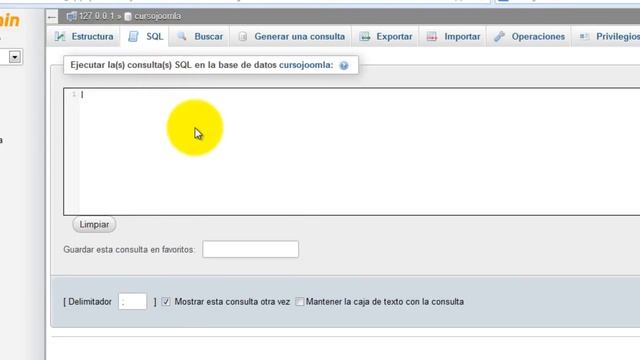Go to the Importar tab
The height and width of the screenshot is (360, 640).
453,37
